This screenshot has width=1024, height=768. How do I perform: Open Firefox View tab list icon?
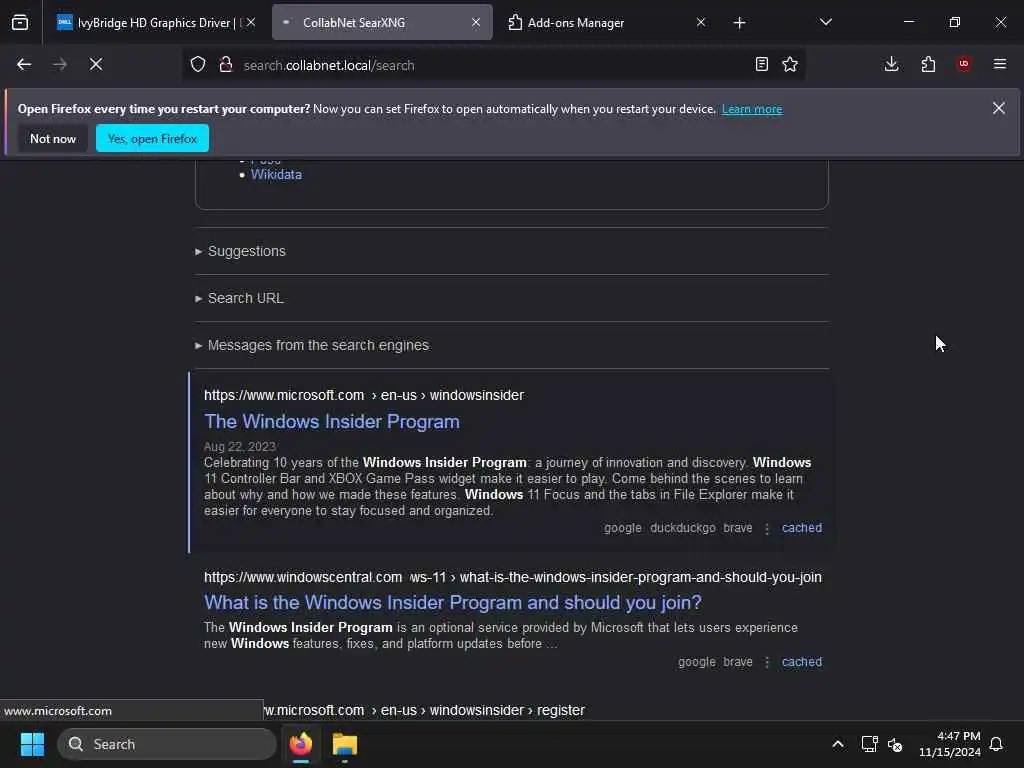click(x=20, y=22)
